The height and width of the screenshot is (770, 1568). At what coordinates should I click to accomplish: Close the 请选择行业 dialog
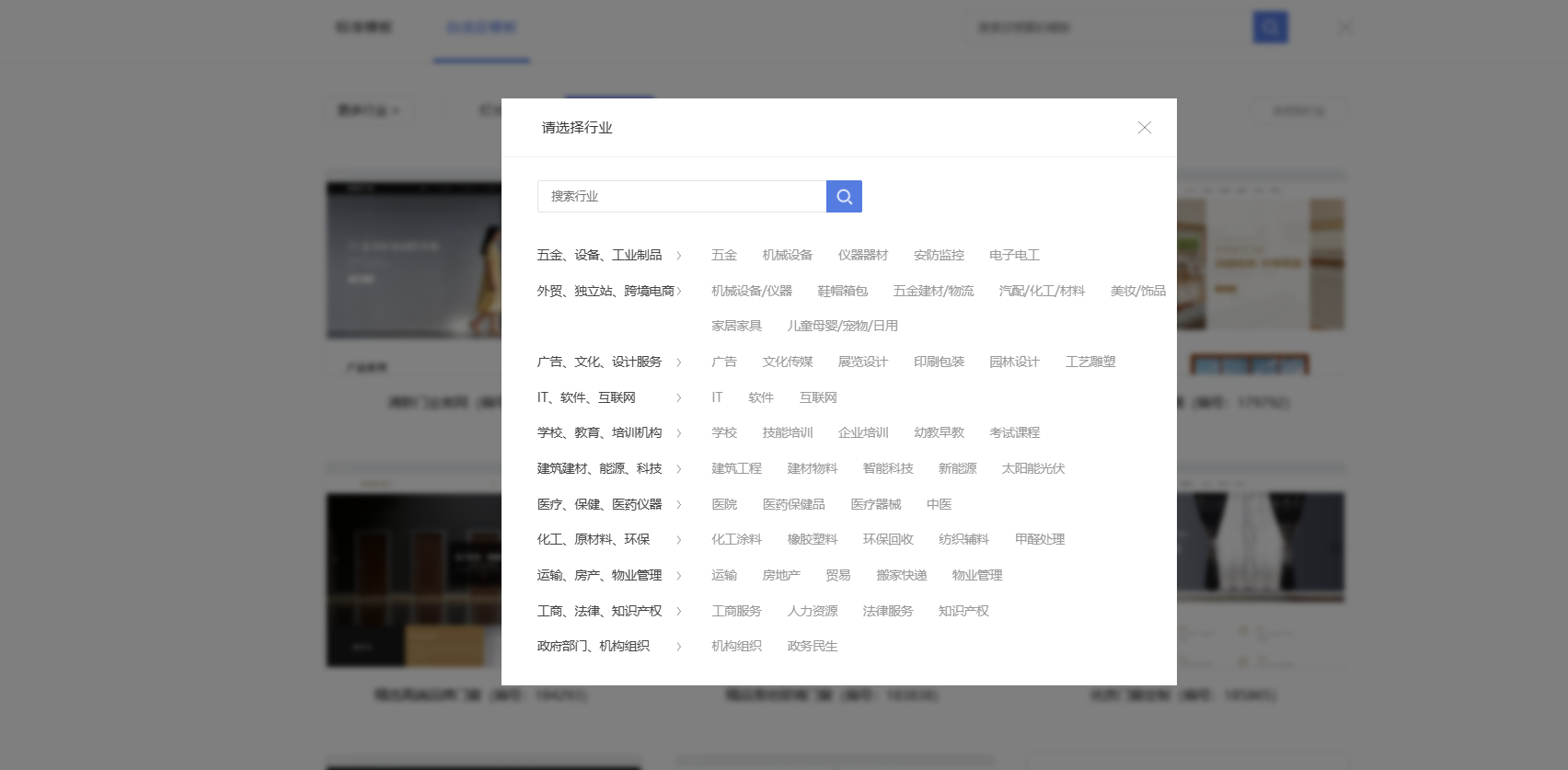[x=1145, y=128]
